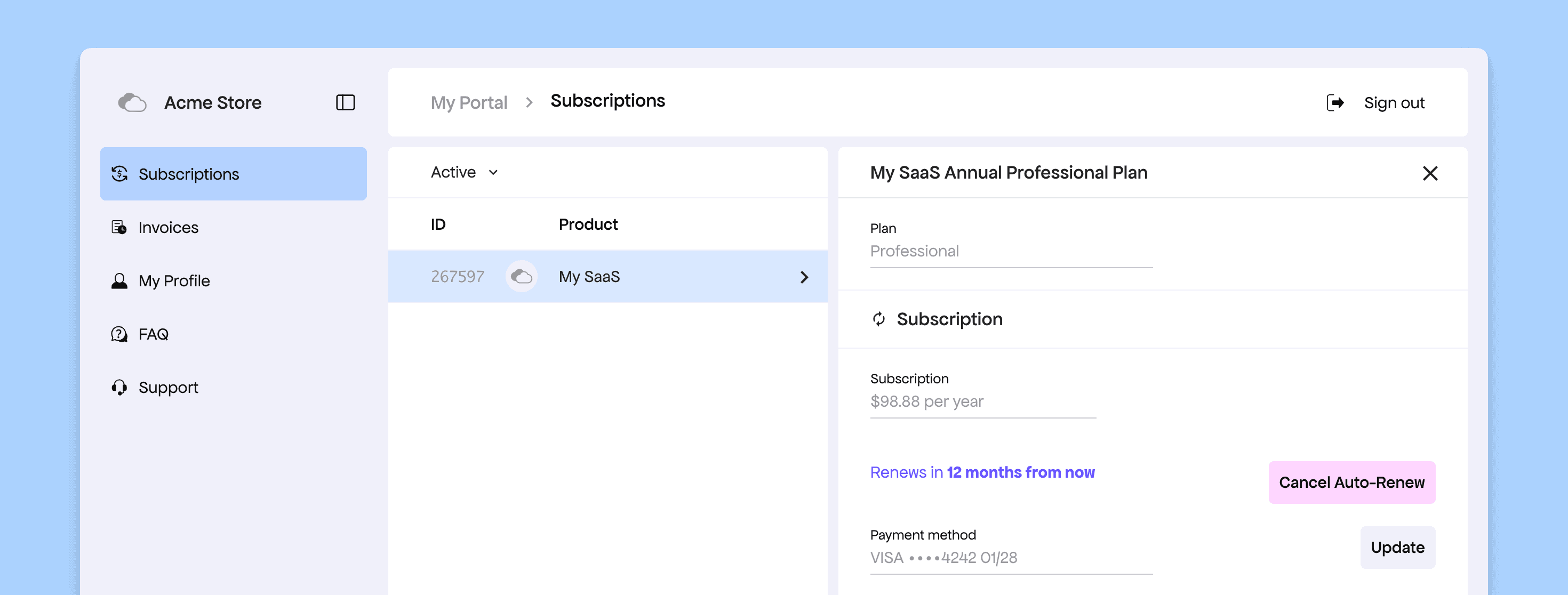Click the sign out arrow icon
The height and width of the screenshot is (595, 1568).
[1335, 103]
